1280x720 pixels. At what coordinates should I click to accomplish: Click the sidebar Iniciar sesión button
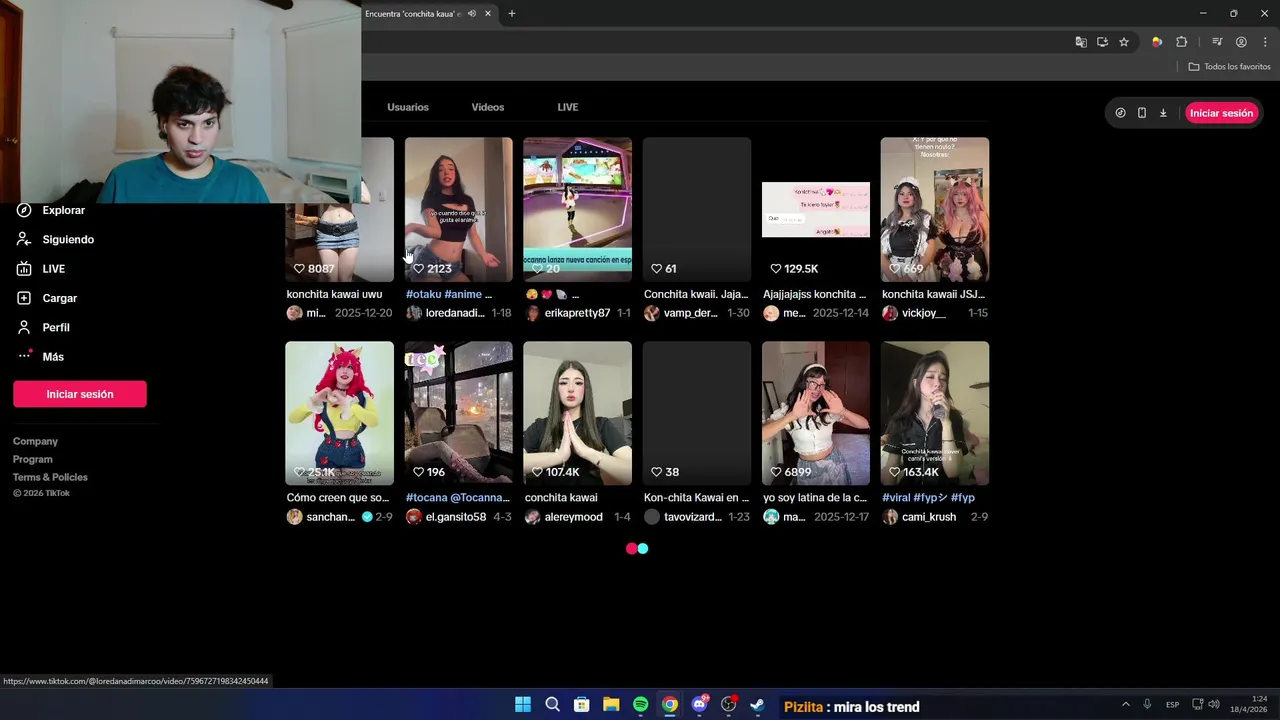point(80,394)
